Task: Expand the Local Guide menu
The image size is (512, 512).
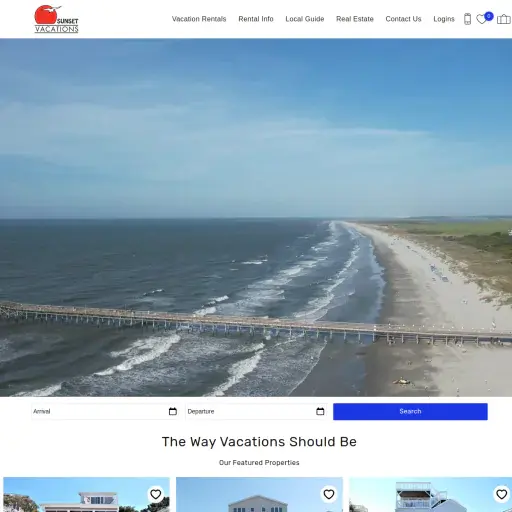Action: click(305, 19)
